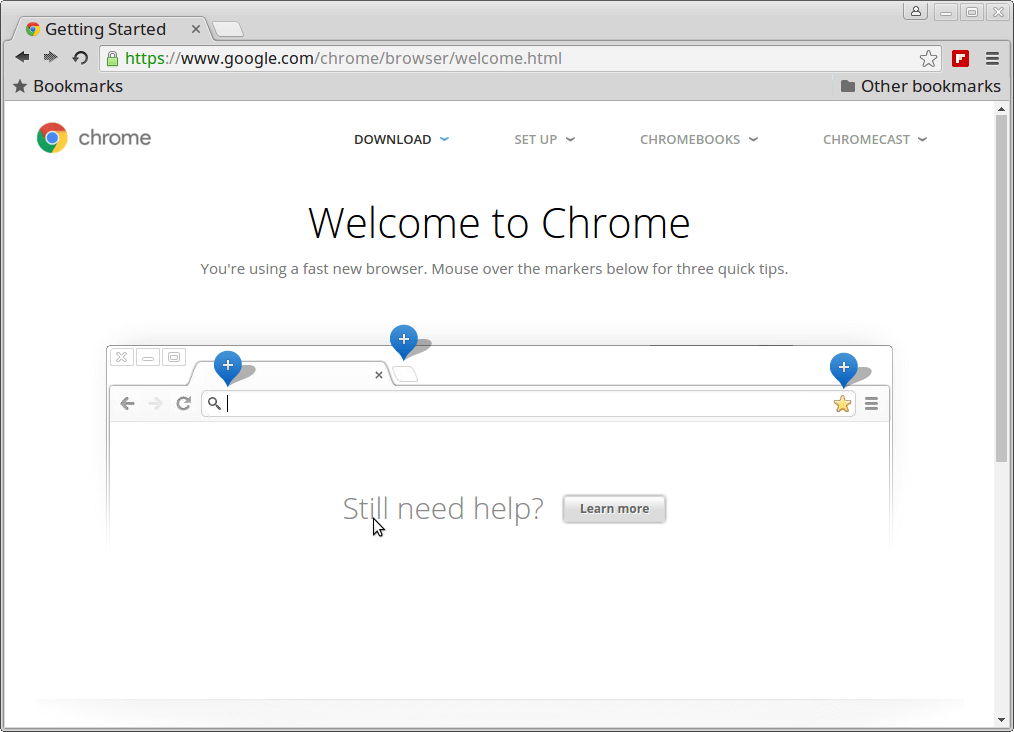
Task: Click the Chrome logo on the page
Action: point(52,138)
